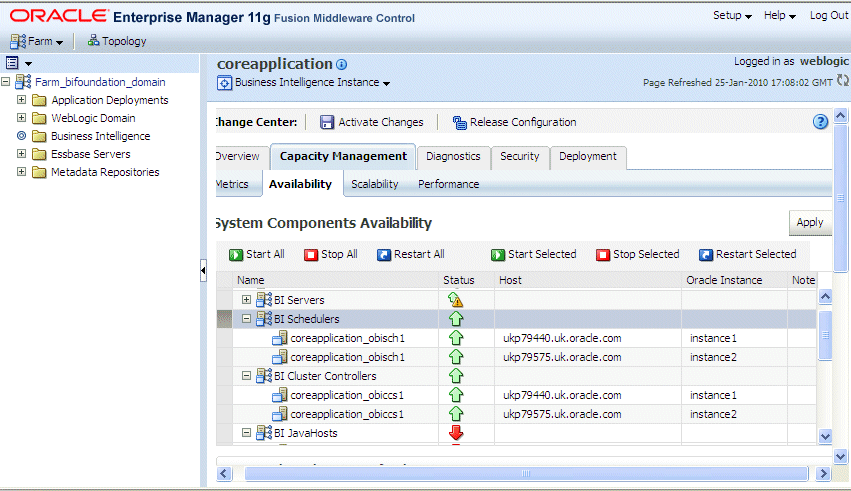Switch to Diagnostics tab
The width and height of the screenshot is (851, 491).
pyautogui.click(x=453, y=157)
